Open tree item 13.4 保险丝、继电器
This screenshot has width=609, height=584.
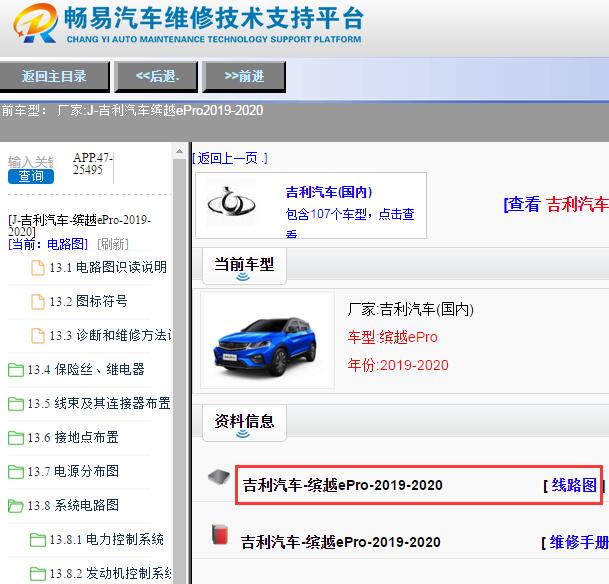[86, 370]
